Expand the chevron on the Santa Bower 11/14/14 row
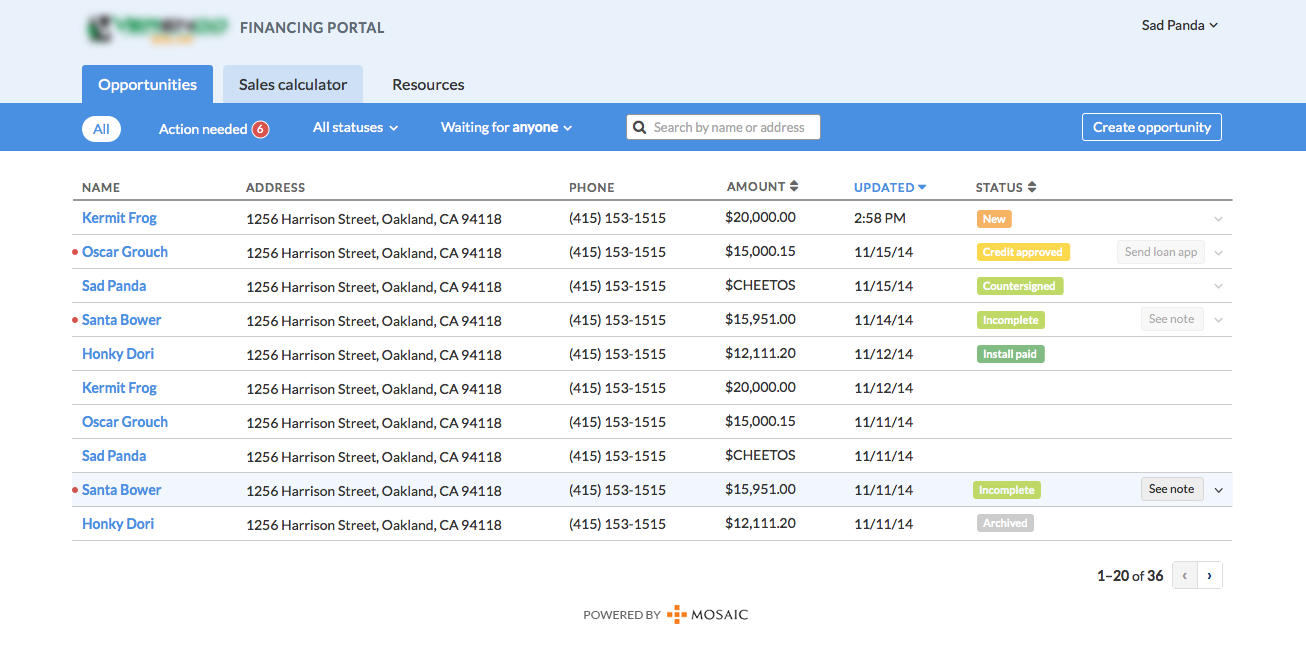This screenshot has width=1306, height=650. click(x=1218, y=321)
